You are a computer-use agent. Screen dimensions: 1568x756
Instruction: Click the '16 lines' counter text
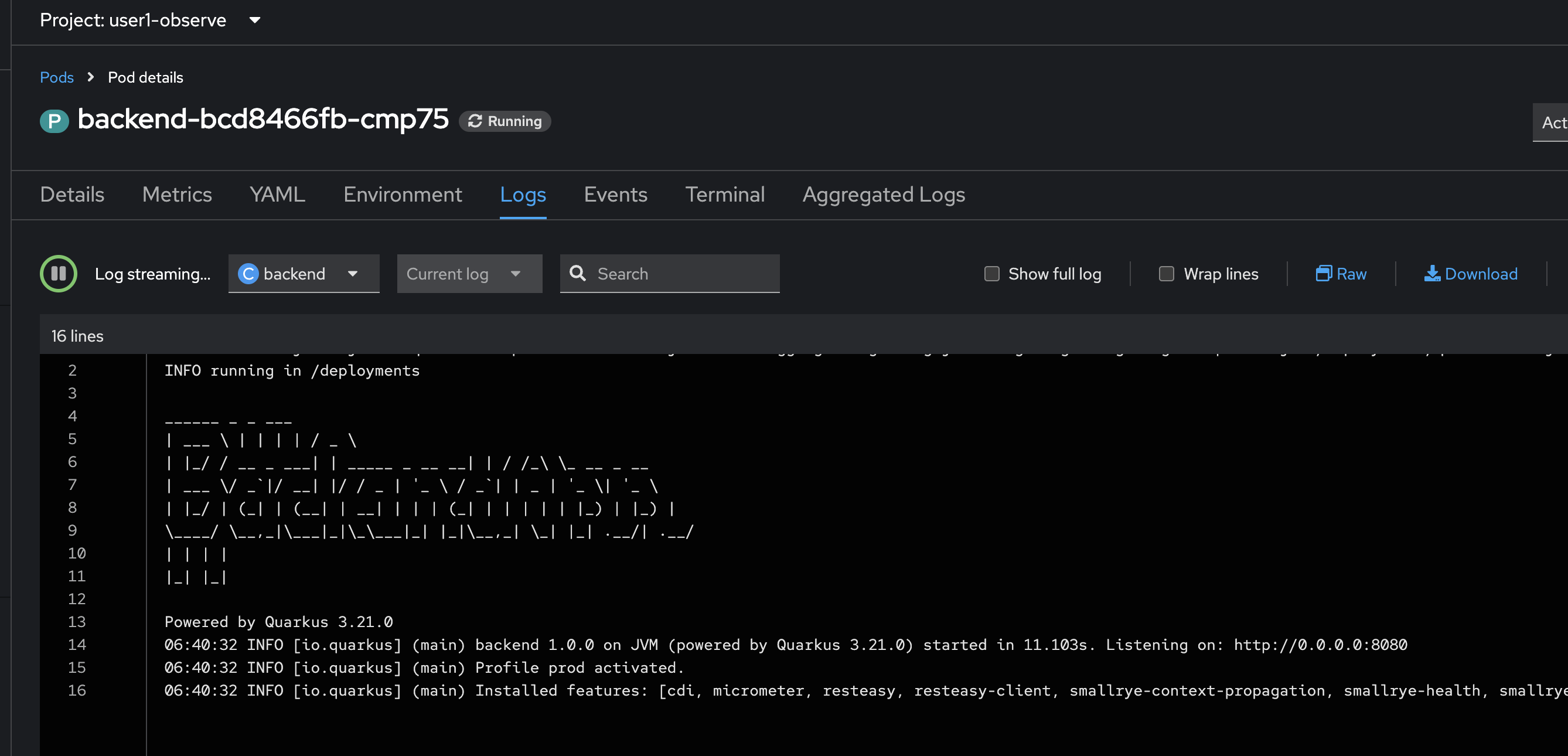(77, 336)
